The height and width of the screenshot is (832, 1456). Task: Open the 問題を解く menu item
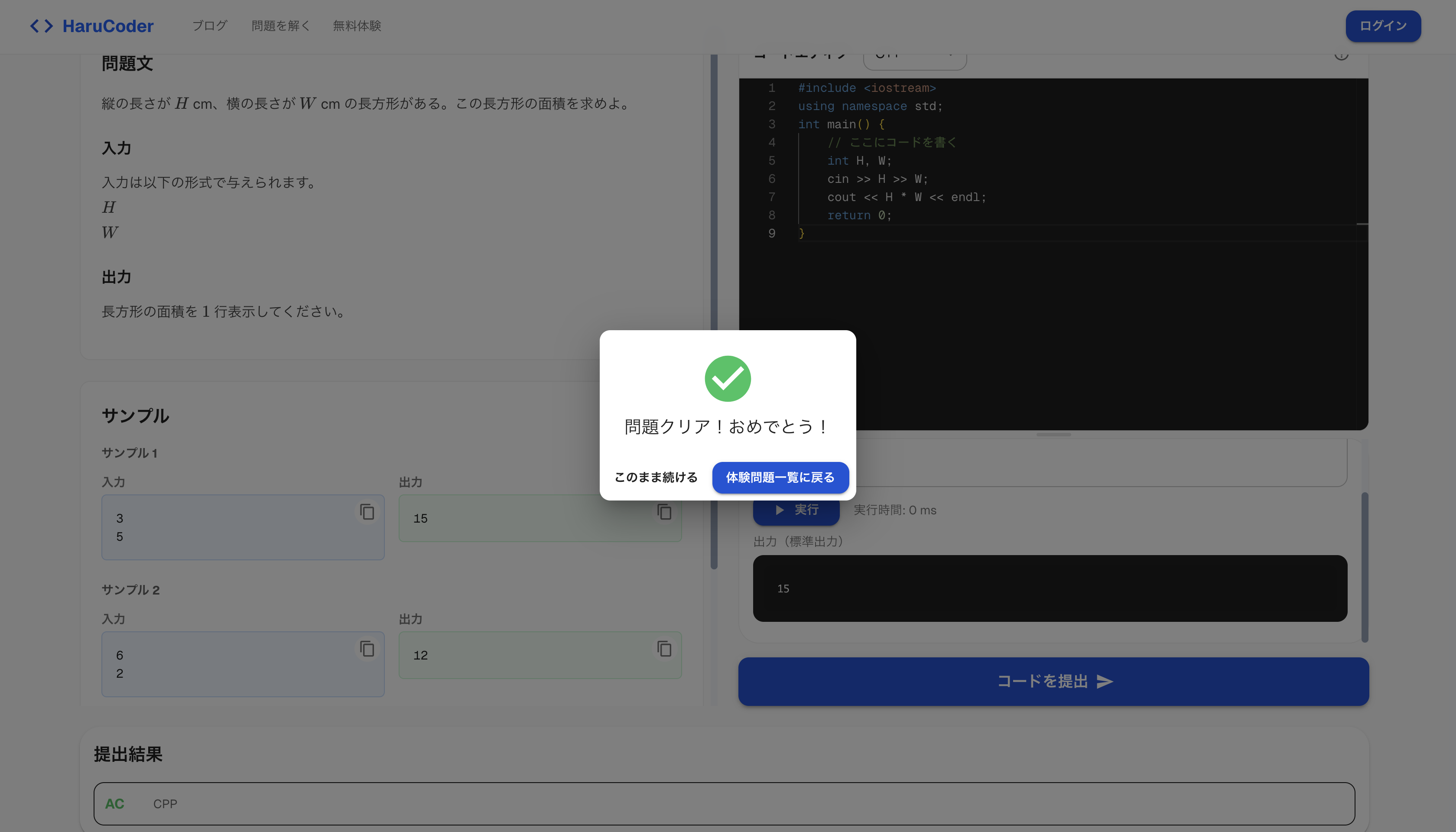[x=280, y=26]
